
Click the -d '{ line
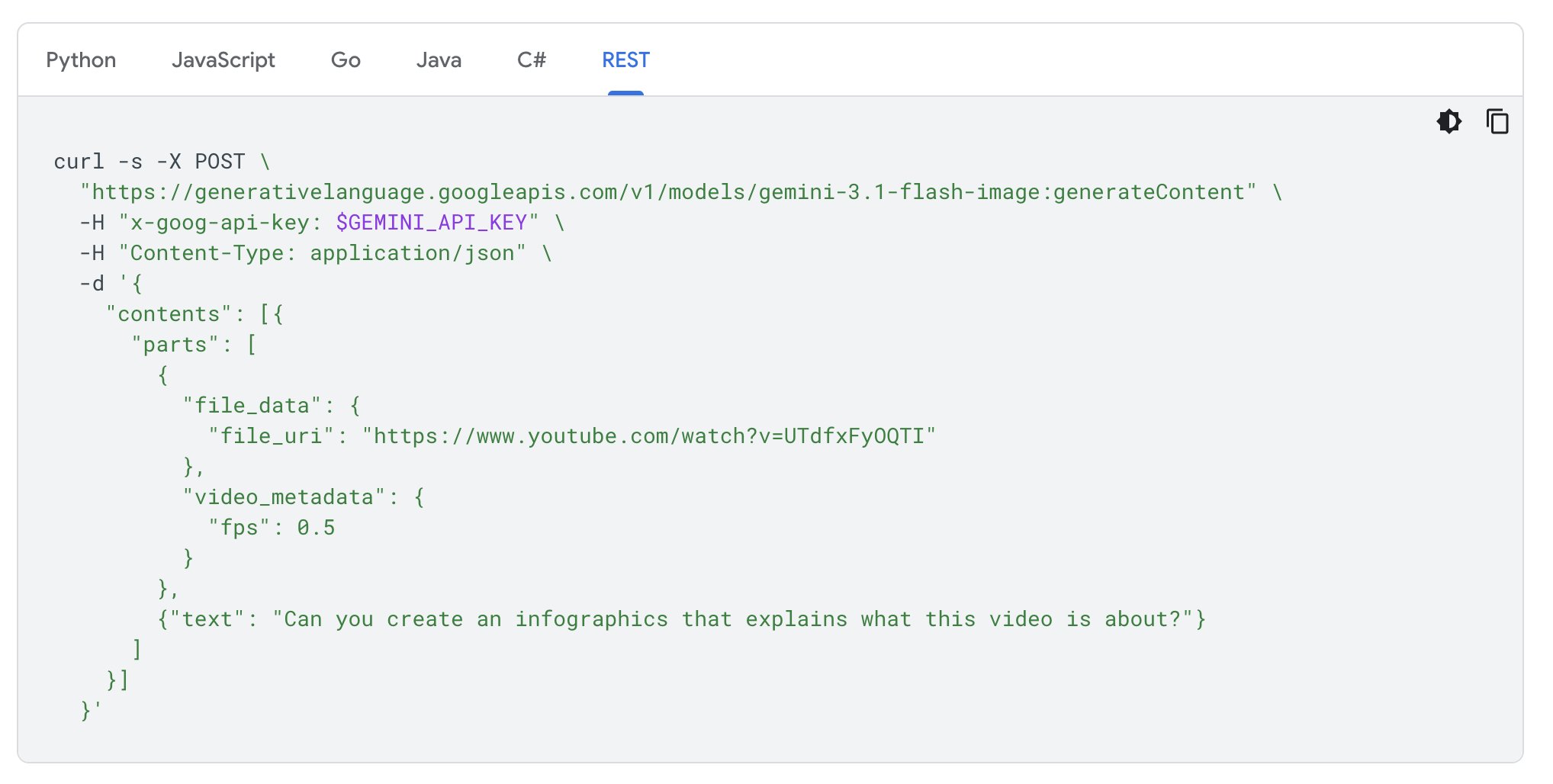click(111, 284)
